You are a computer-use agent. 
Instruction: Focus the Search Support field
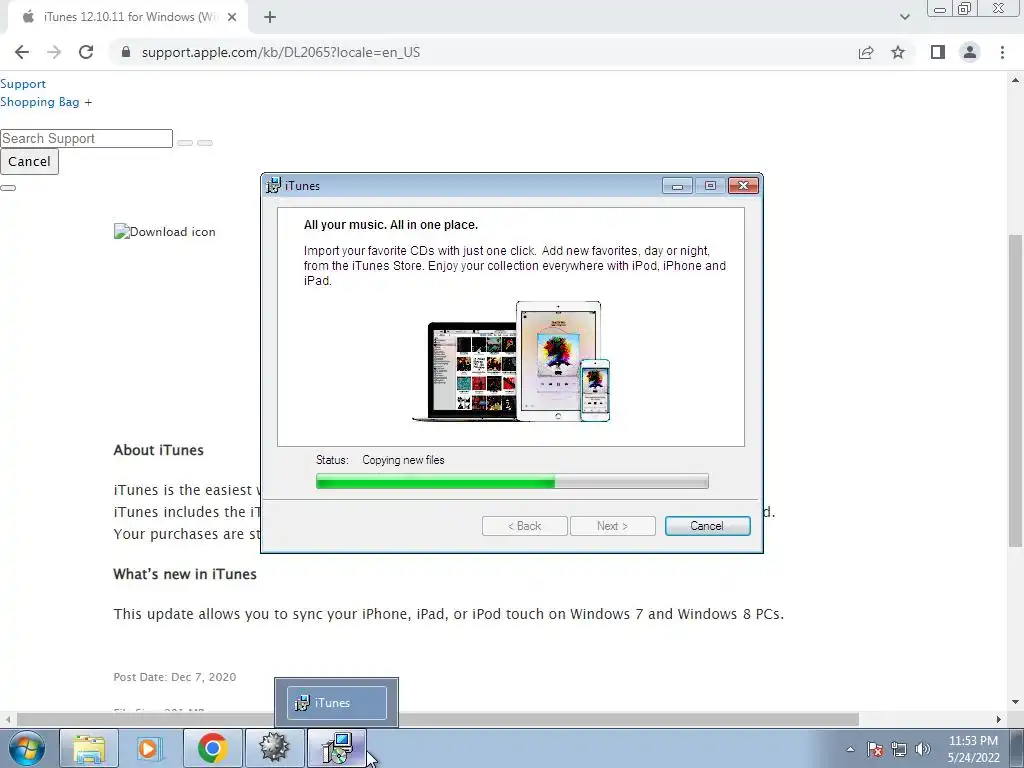[x=86, y=138]
